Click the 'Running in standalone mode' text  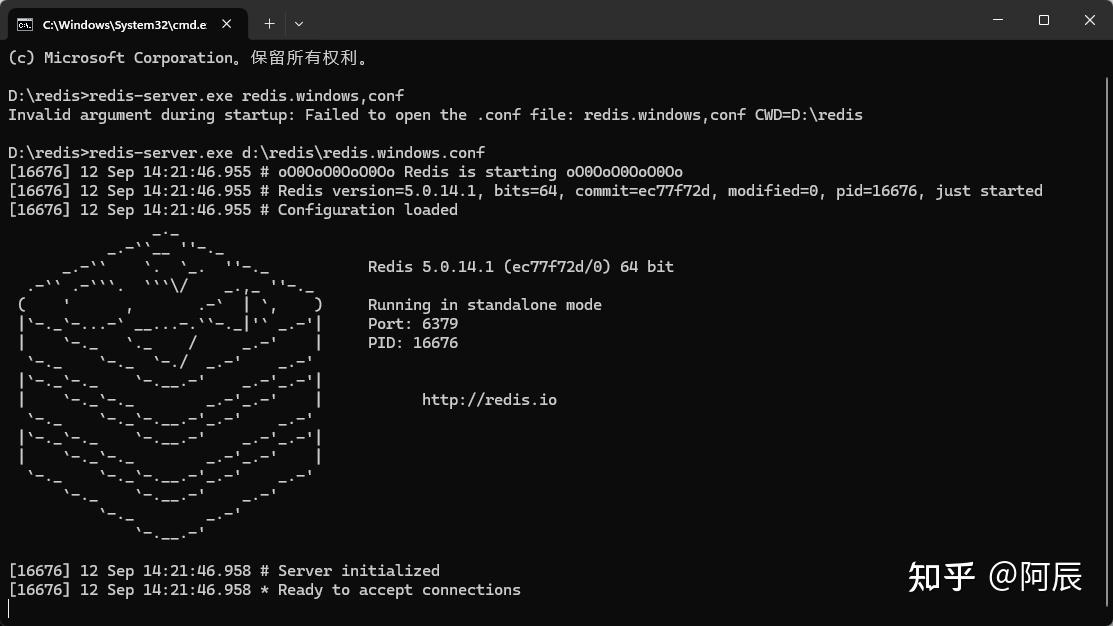[x=485, y=305]
